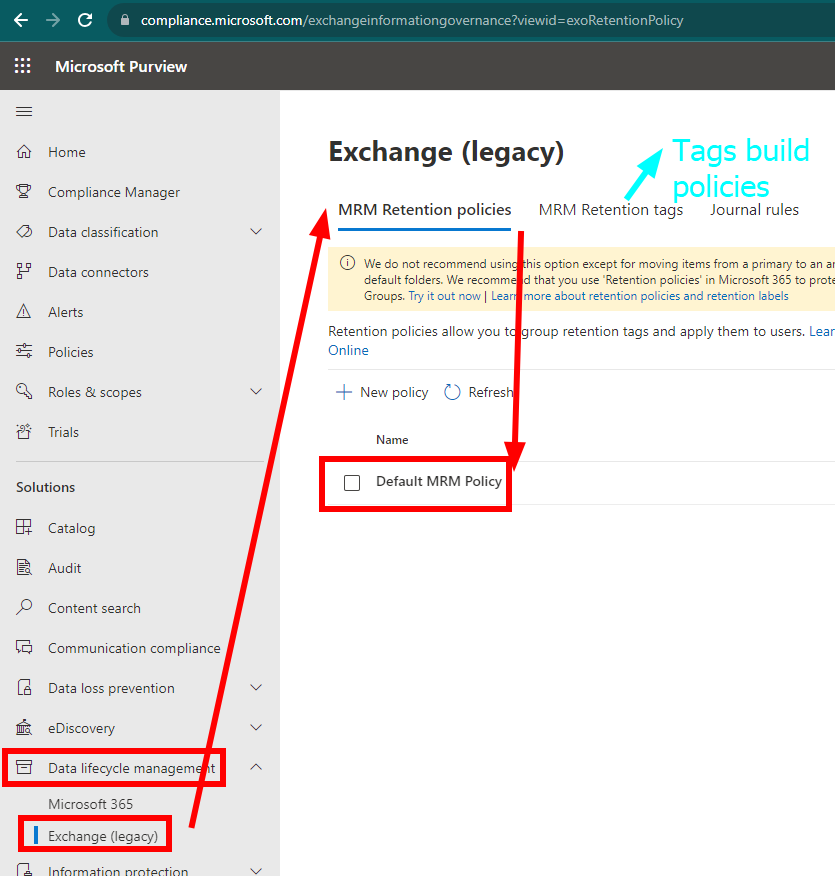Expand the Roles & scopes chevron
The height and width of the screenshot is (876, 835).
coord(256,392)
